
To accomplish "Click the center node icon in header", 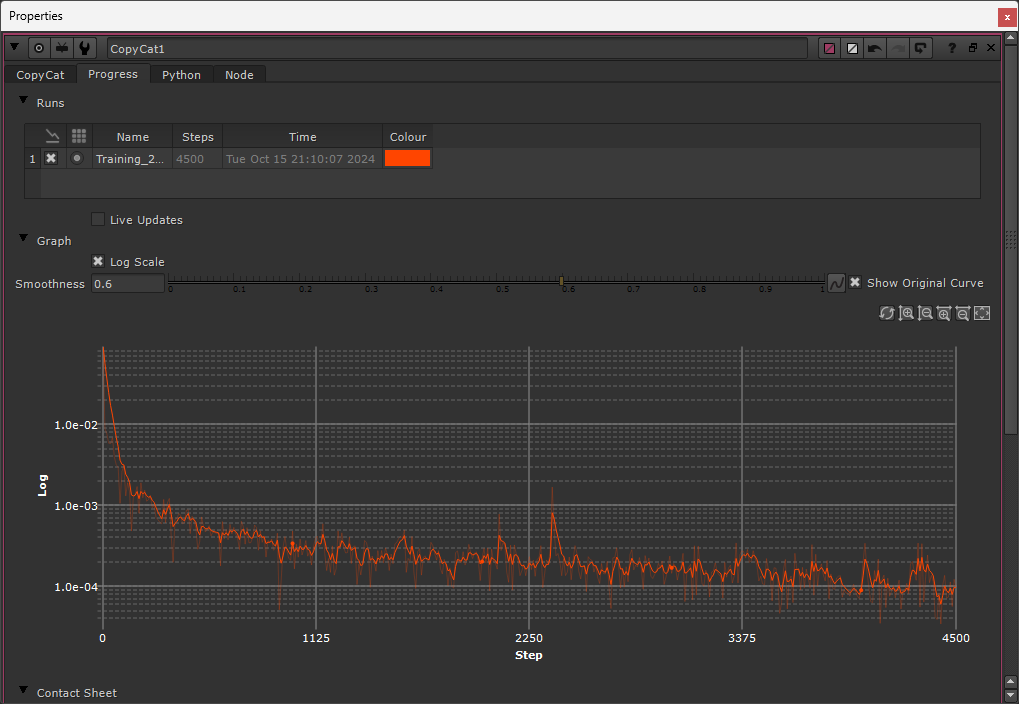I will [x=39, y=48].
